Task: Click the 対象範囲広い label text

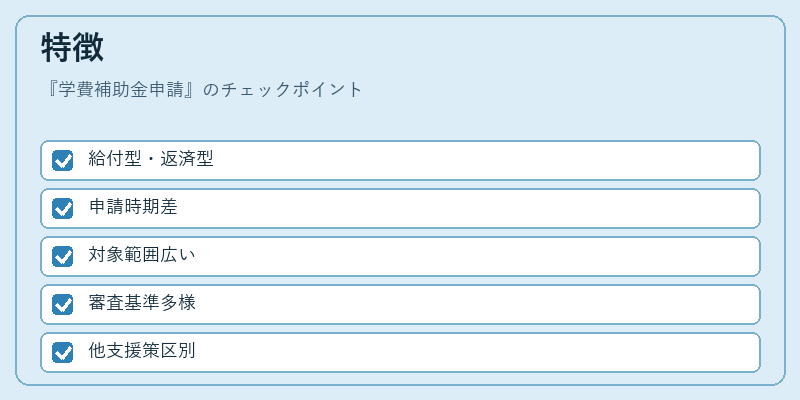Action: 141,255
